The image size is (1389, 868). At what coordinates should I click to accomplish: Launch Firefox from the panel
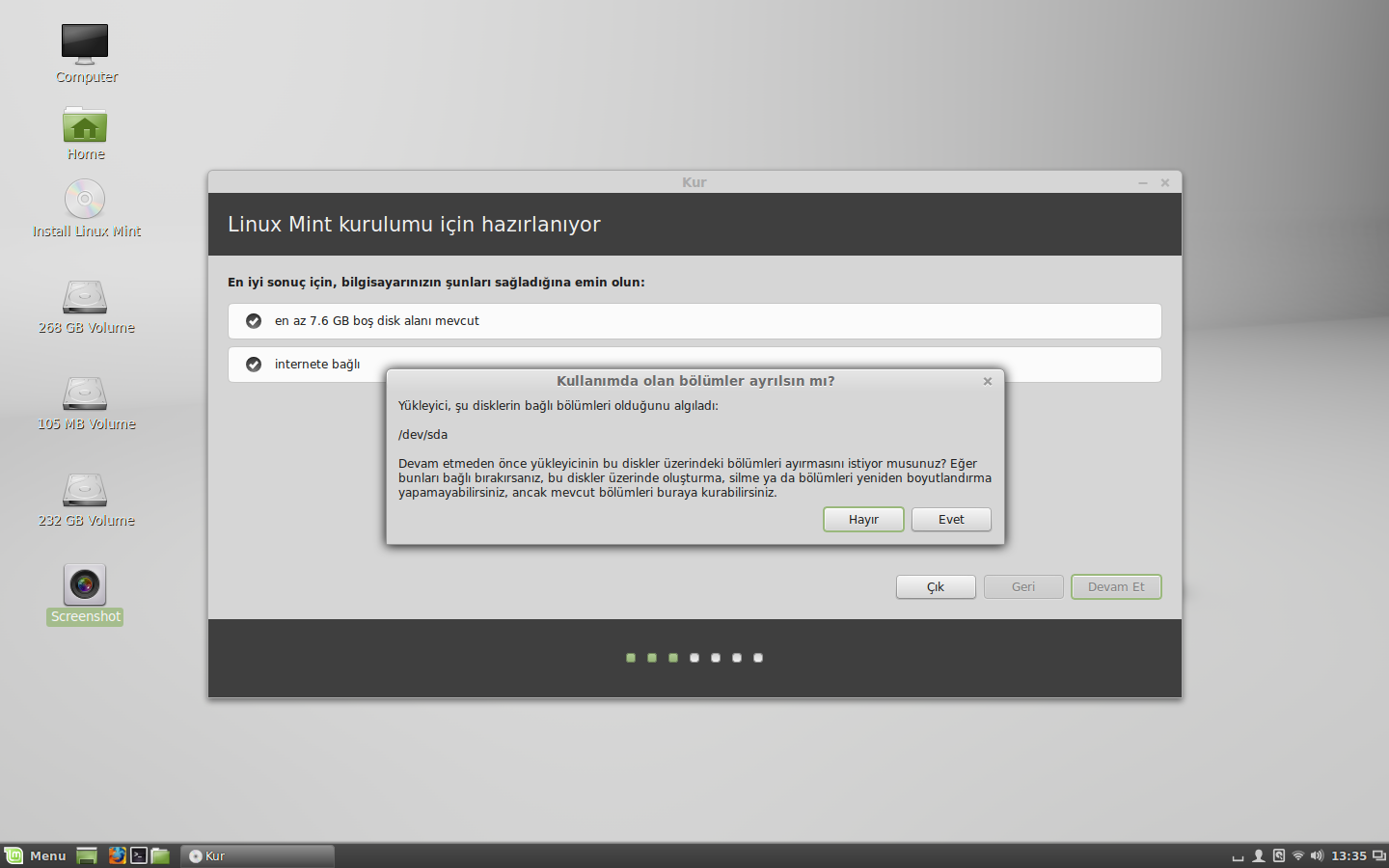pyautogui.click(x=117, y=855)
